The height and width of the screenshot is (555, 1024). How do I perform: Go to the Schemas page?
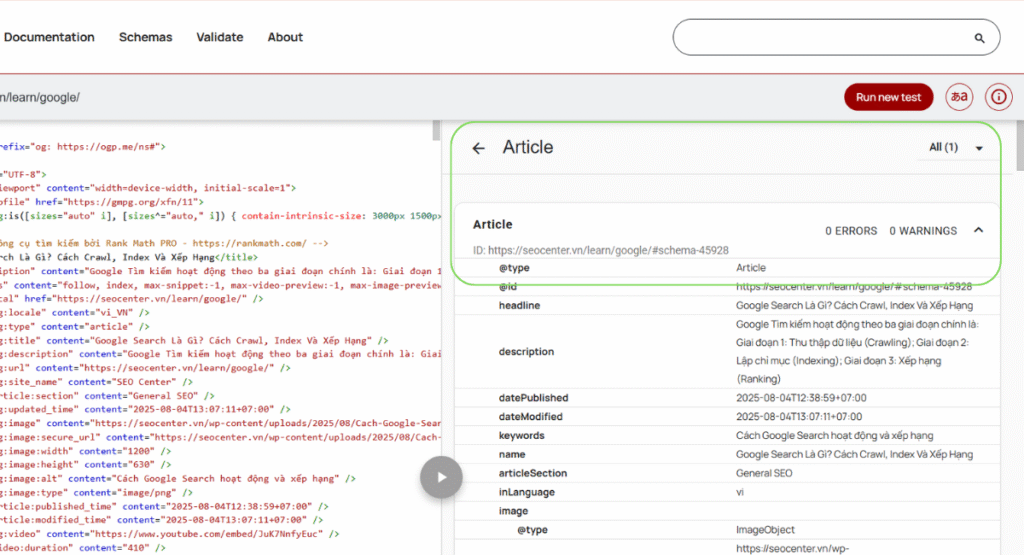coord(145,37)
